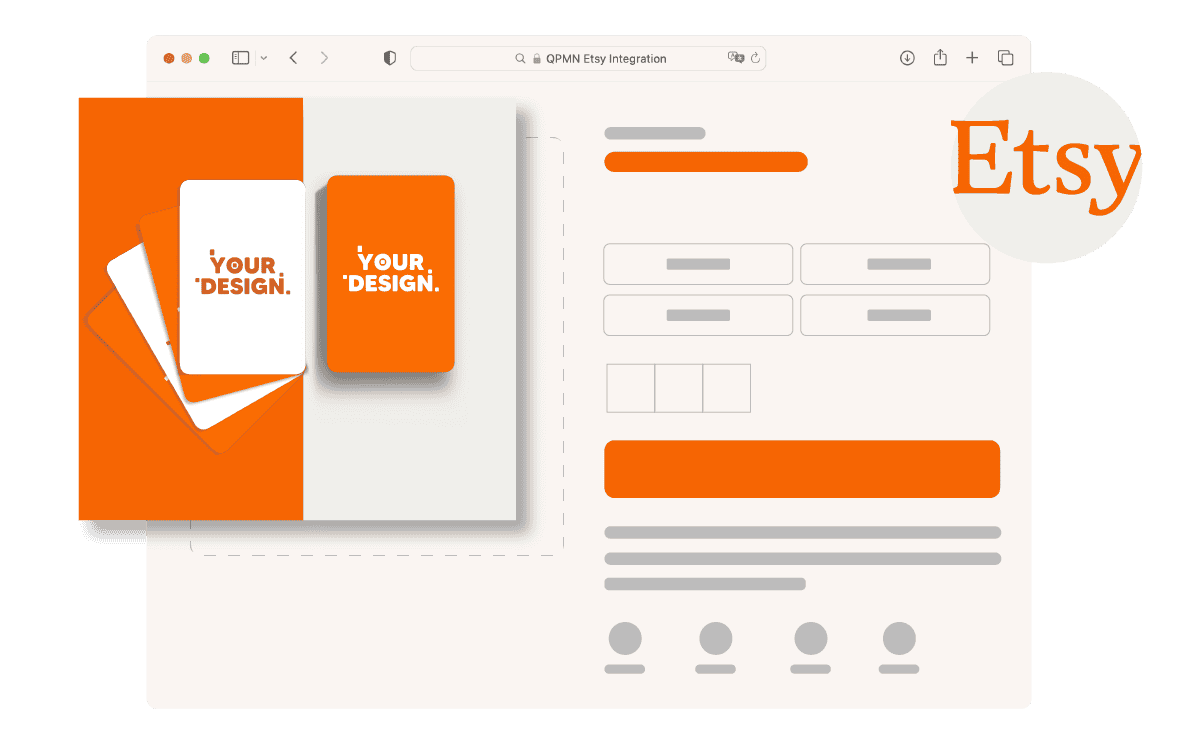The image size is (1177, 751).
Task: Go back with the left arrow
Action: 293,58
